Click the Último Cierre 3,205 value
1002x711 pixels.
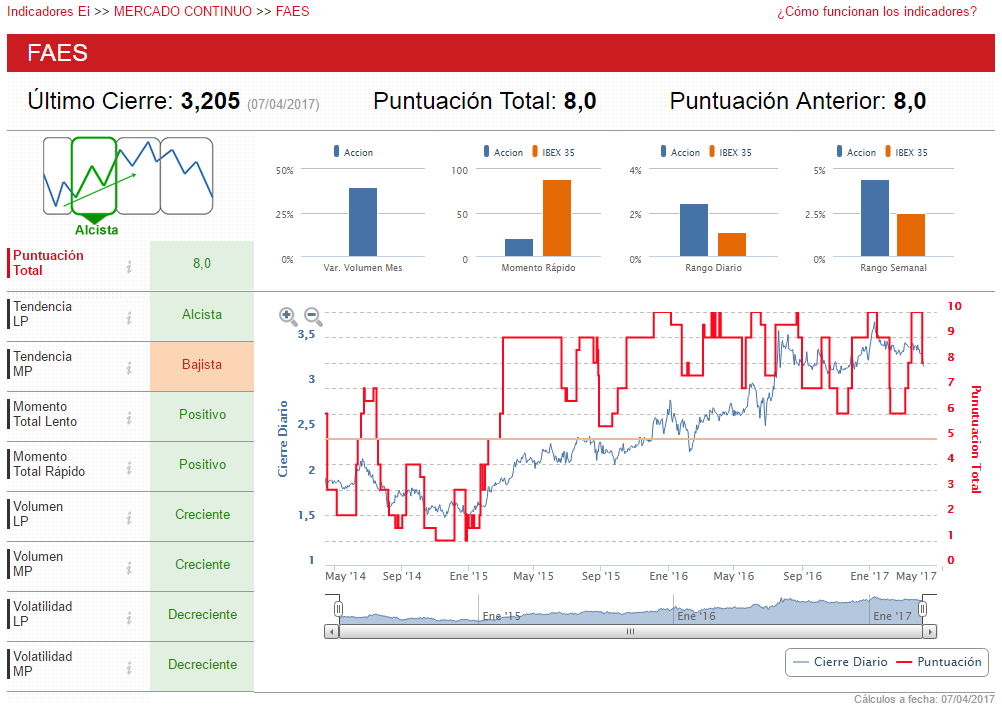pos(210,101)
